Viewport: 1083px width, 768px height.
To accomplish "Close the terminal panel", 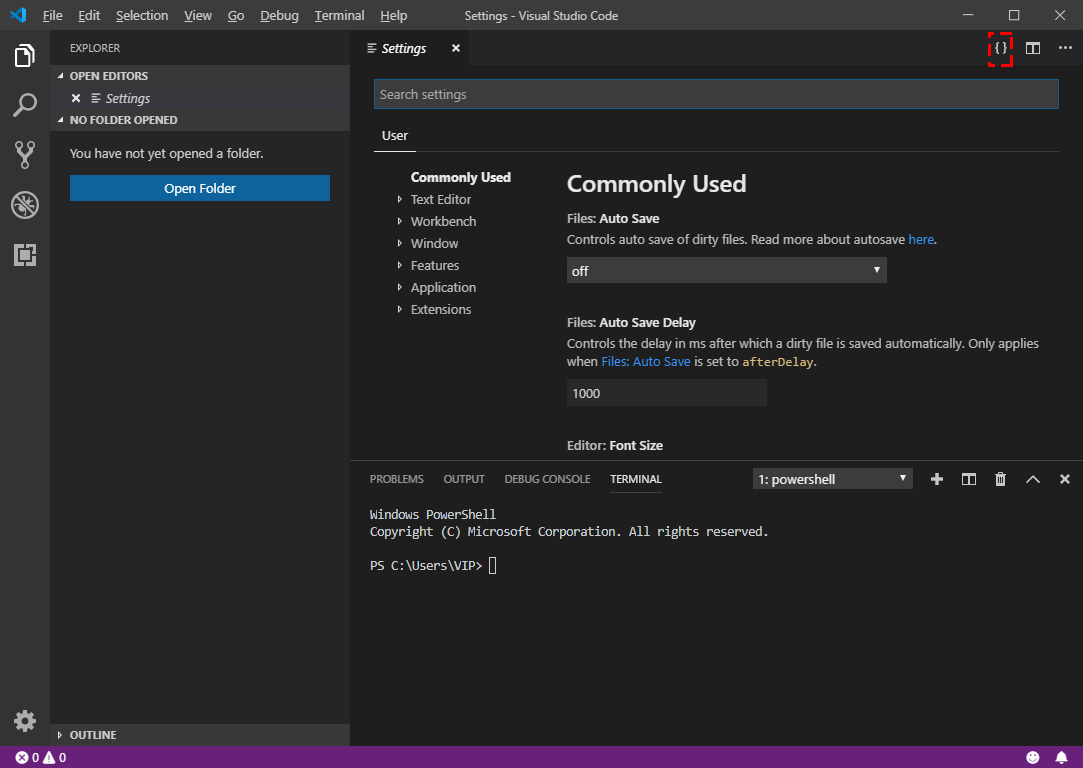I will [x=1065, y=479].
